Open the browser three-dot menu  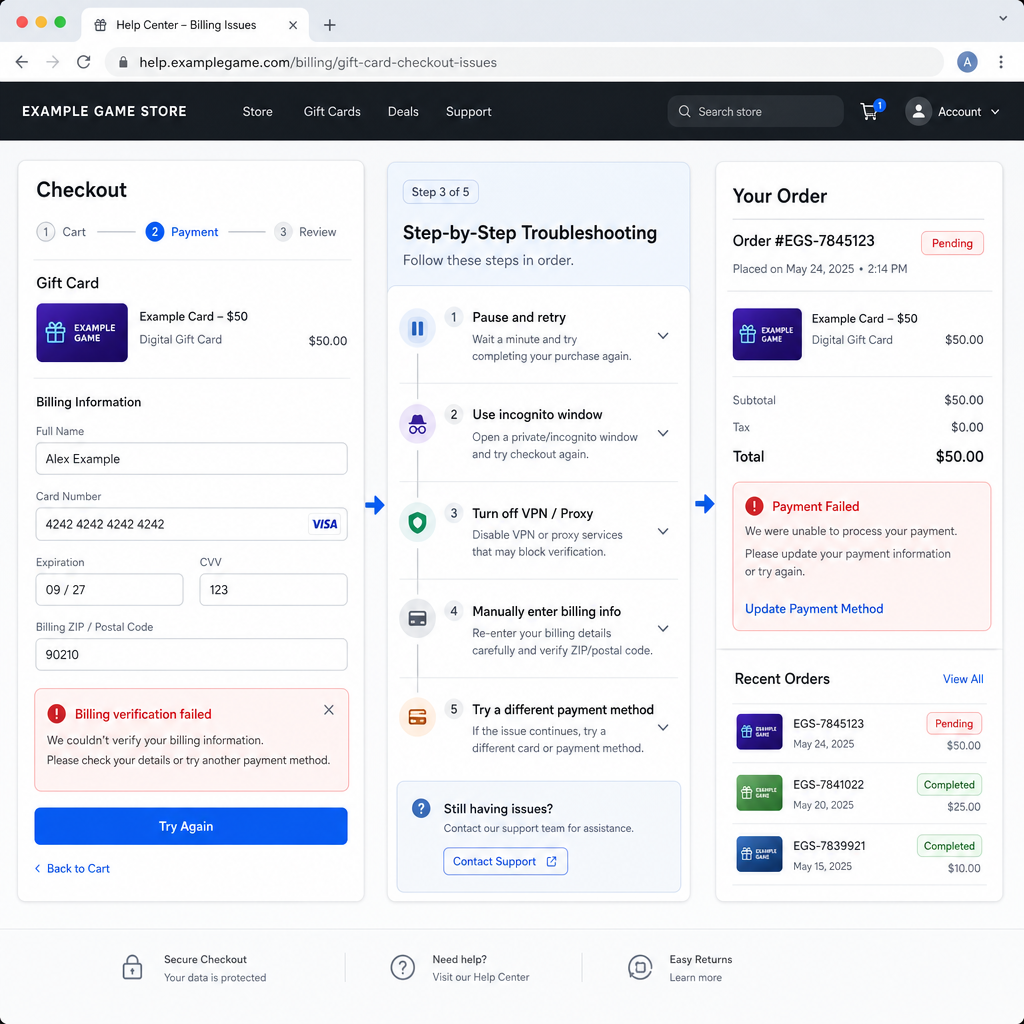click(x=1000, y=62)
